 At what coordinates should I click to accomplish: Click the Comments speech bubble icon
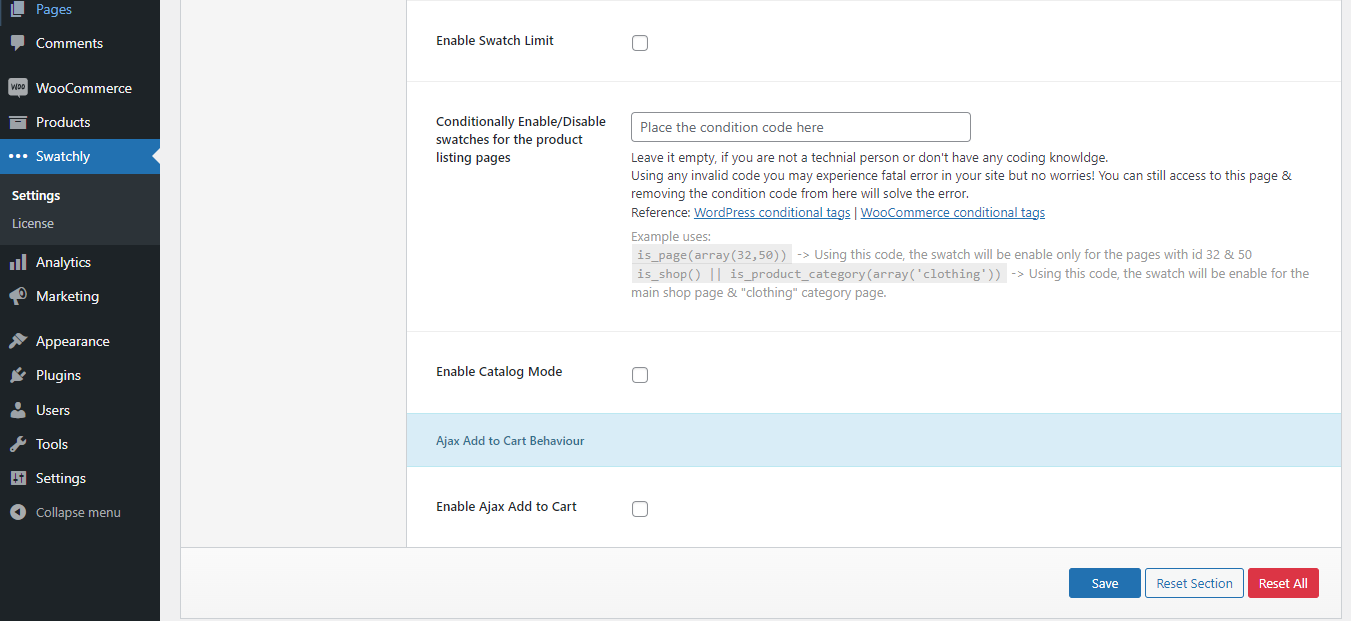coord(17,43)
